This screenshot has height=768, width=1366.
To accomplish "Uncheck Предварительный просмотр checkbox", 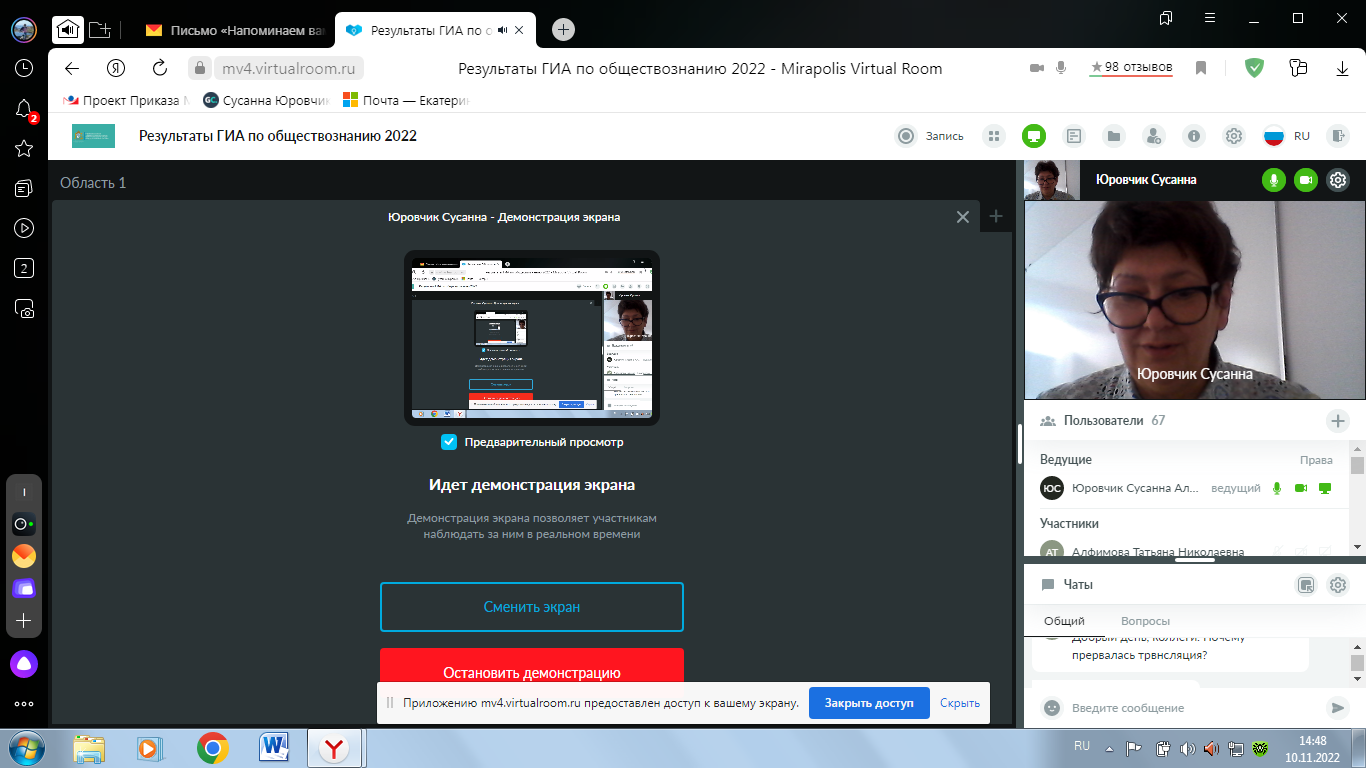I will [x=449, y=442].
